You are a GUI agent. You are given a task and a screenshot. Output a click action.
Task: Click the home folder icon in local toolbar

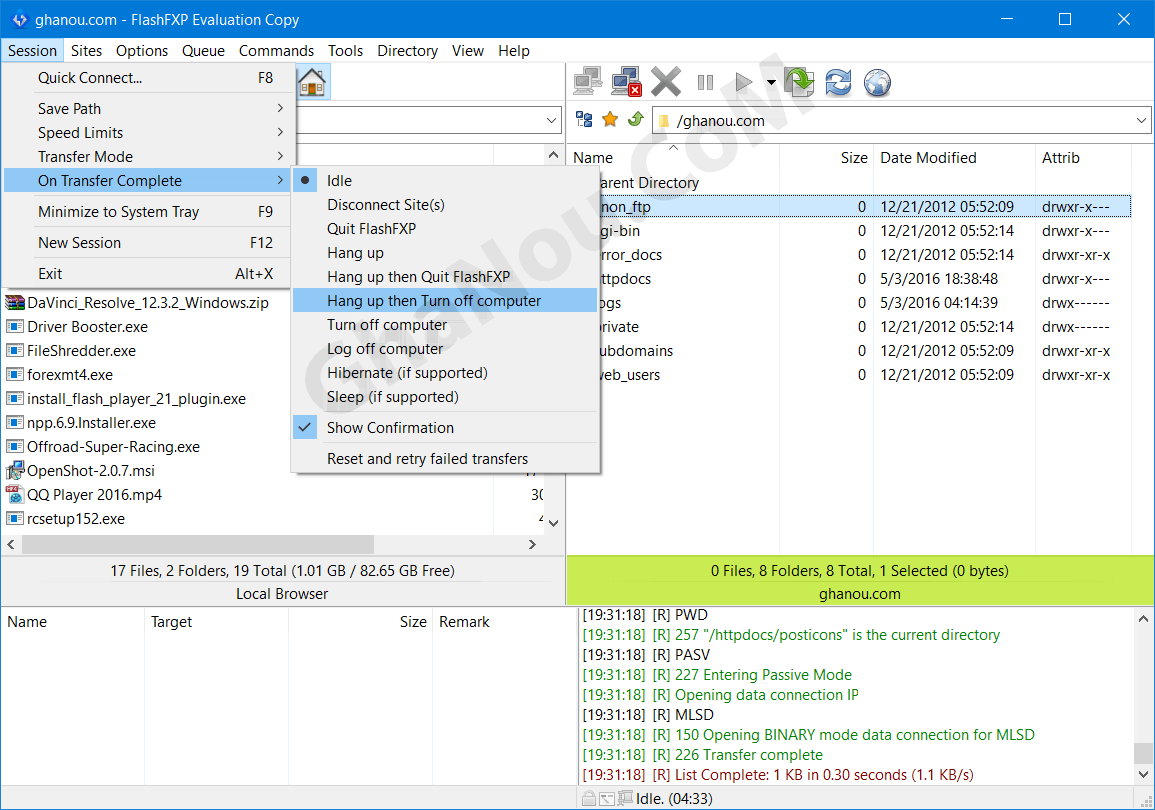pos(312,82)
